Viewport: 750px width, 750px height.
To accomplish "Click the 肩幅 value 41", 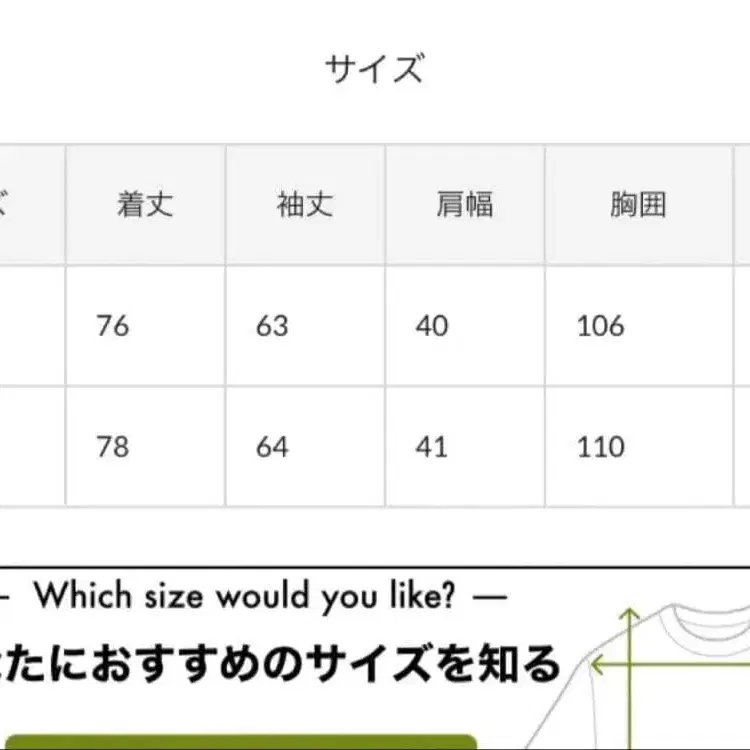I will coord(432,446).
